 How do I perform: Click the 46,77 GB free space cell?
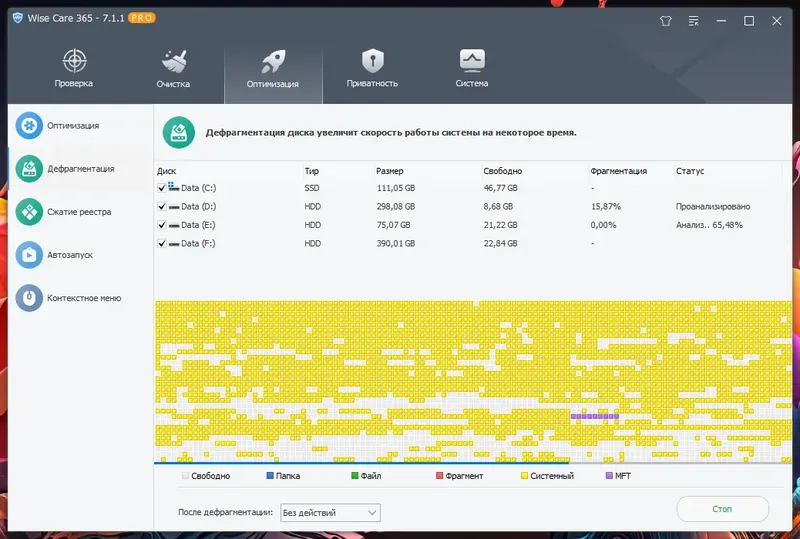point(501,188)
